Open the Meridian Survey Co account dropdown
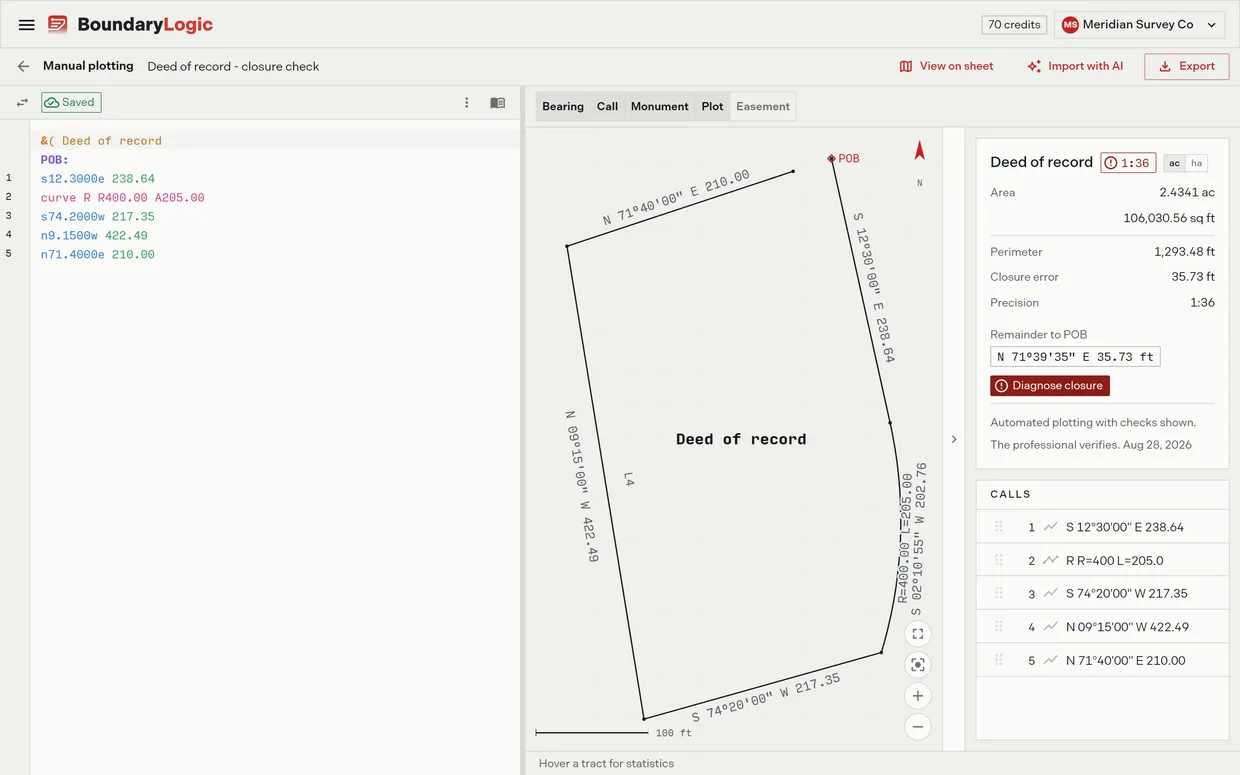Viewport: 1240px width, 775px height. 1140,25
